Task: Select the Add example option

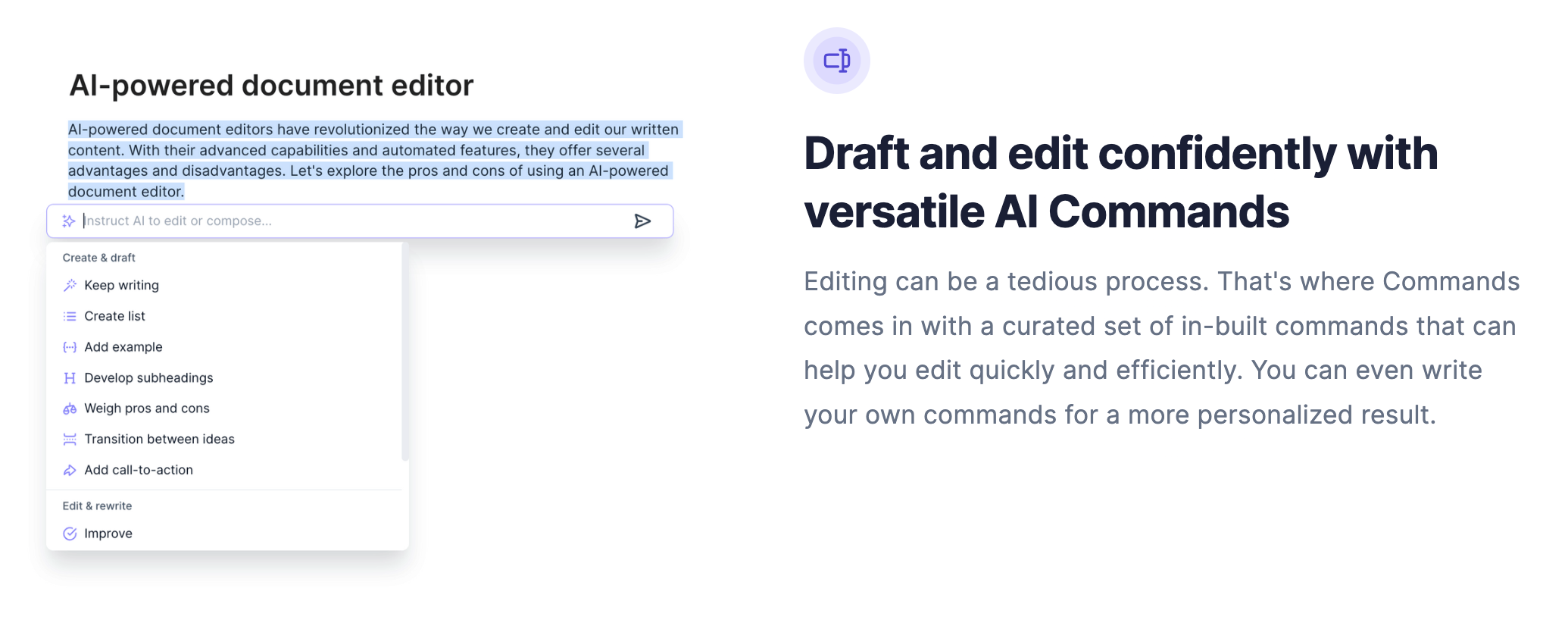Action: click(x=123, y=347)
